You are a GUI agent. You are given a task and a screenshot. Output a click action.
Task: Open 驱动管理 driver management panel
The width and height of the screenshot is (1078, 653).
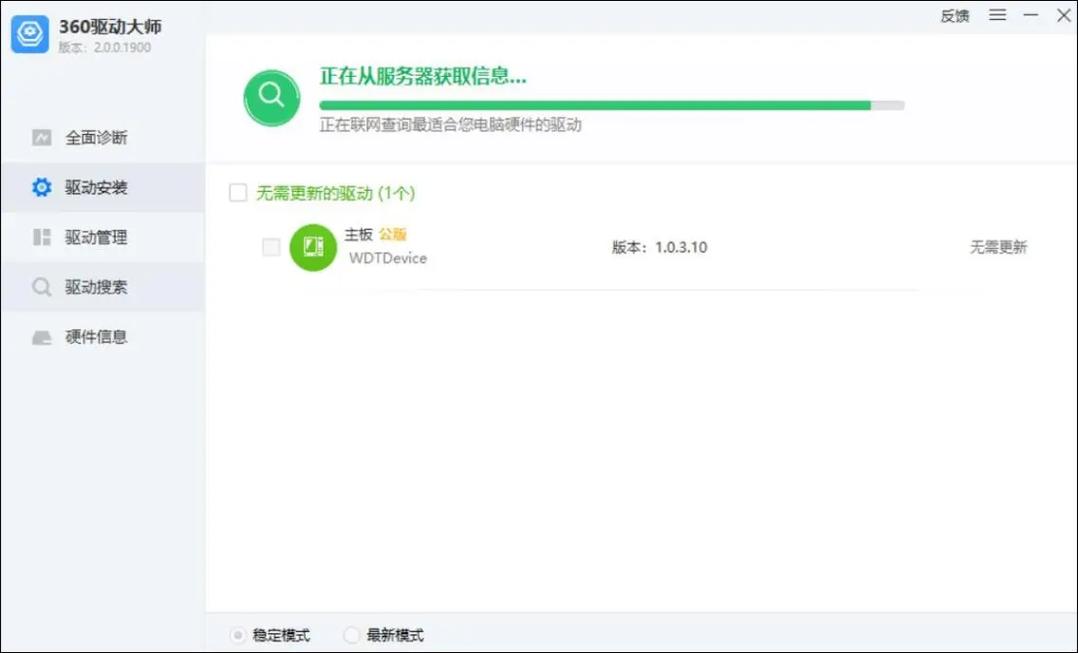pos(40,237)
